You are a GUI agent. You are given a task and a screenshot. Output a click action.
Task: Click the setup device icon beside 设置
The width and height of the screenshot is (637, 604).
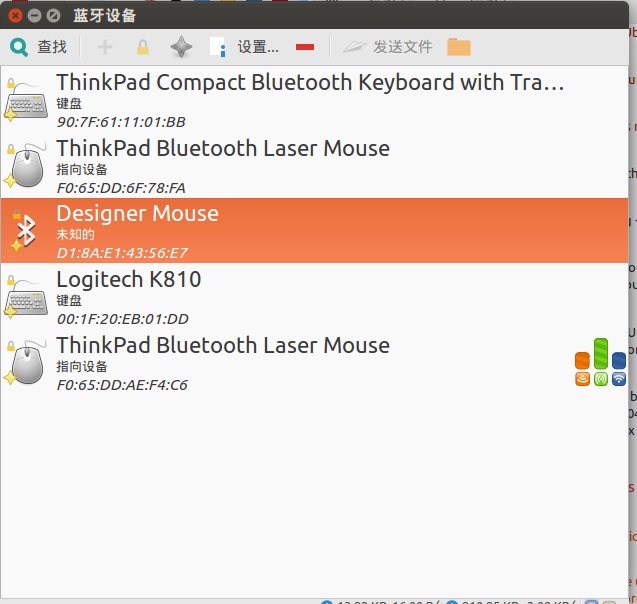coord(218,47)
